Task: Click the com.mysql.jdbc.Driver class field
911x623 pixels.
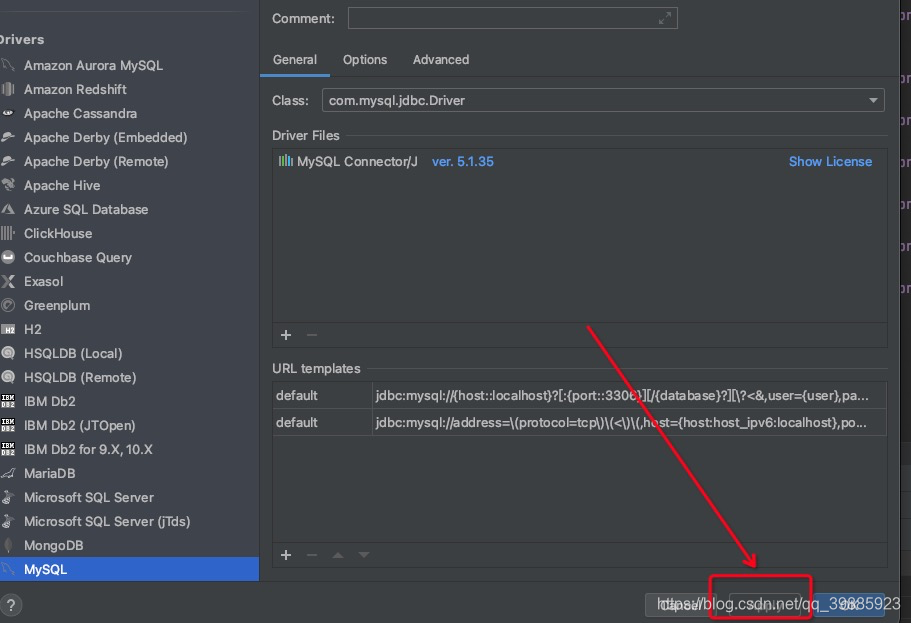Action: click(x=603, y=101)
